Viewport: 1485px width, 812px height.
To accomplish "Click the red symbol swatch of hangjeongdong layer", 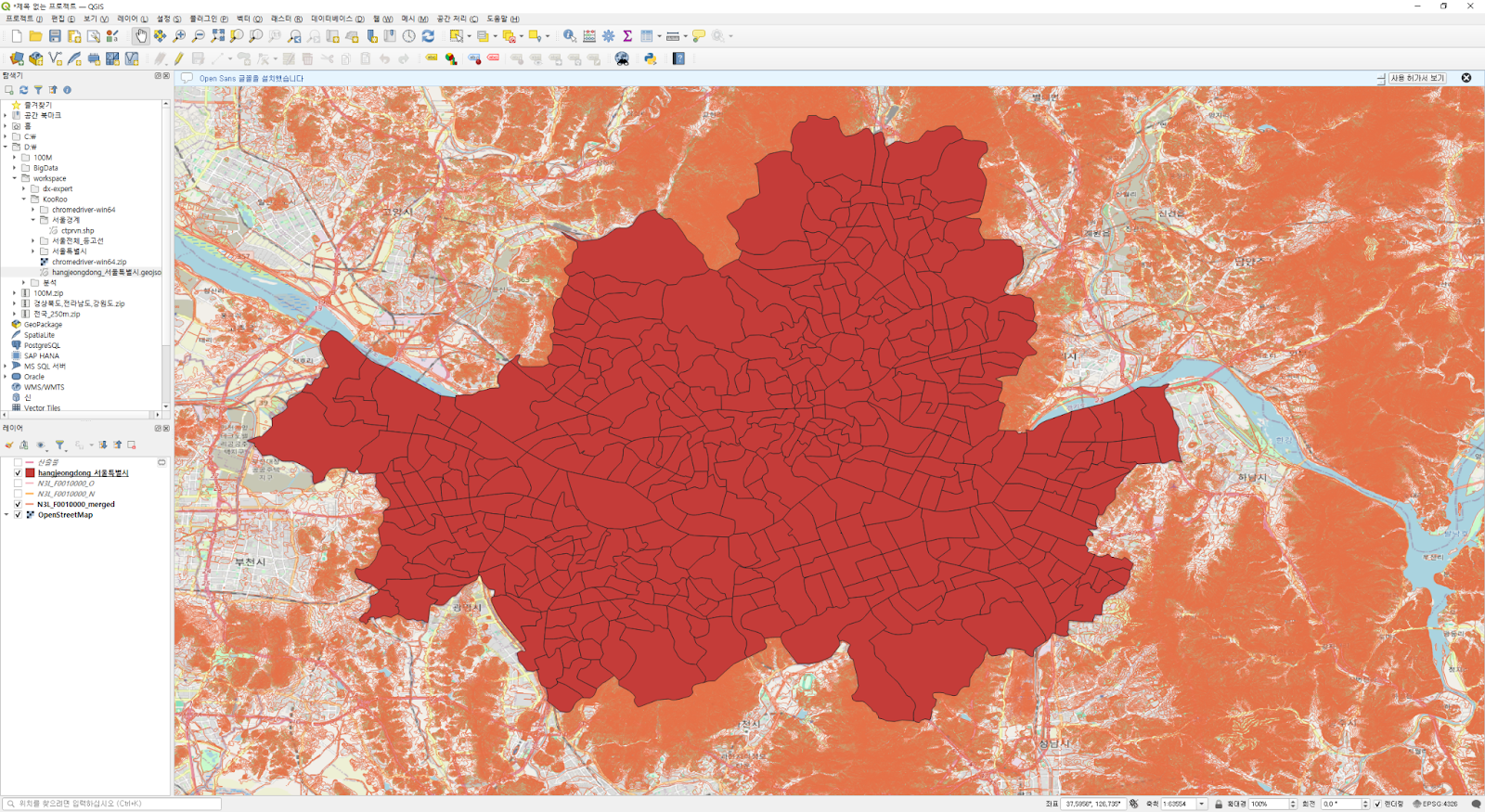I will coord(30,473).
